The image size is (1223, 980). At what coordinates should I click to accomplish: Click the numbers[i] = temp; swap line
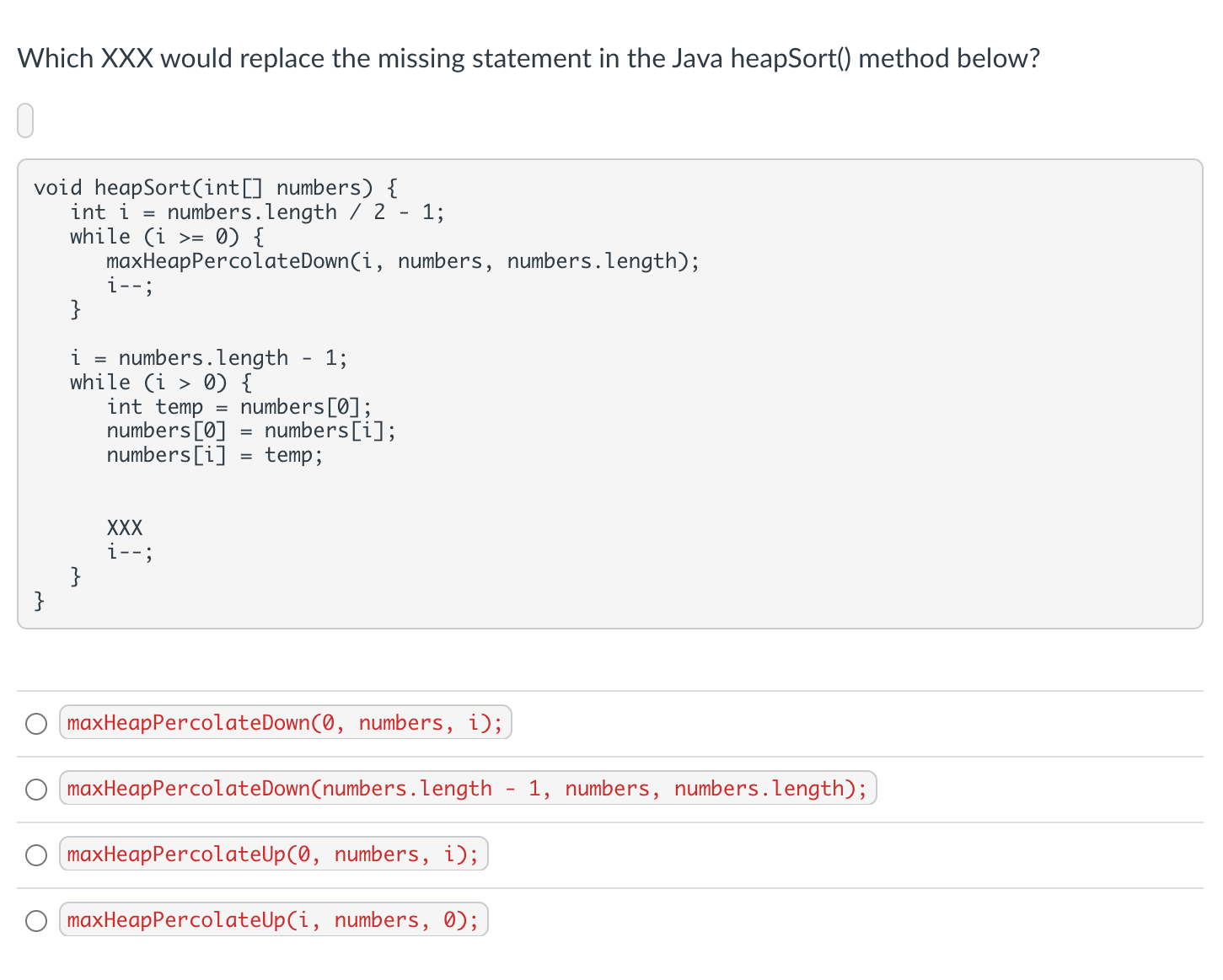tap(215, 455)
